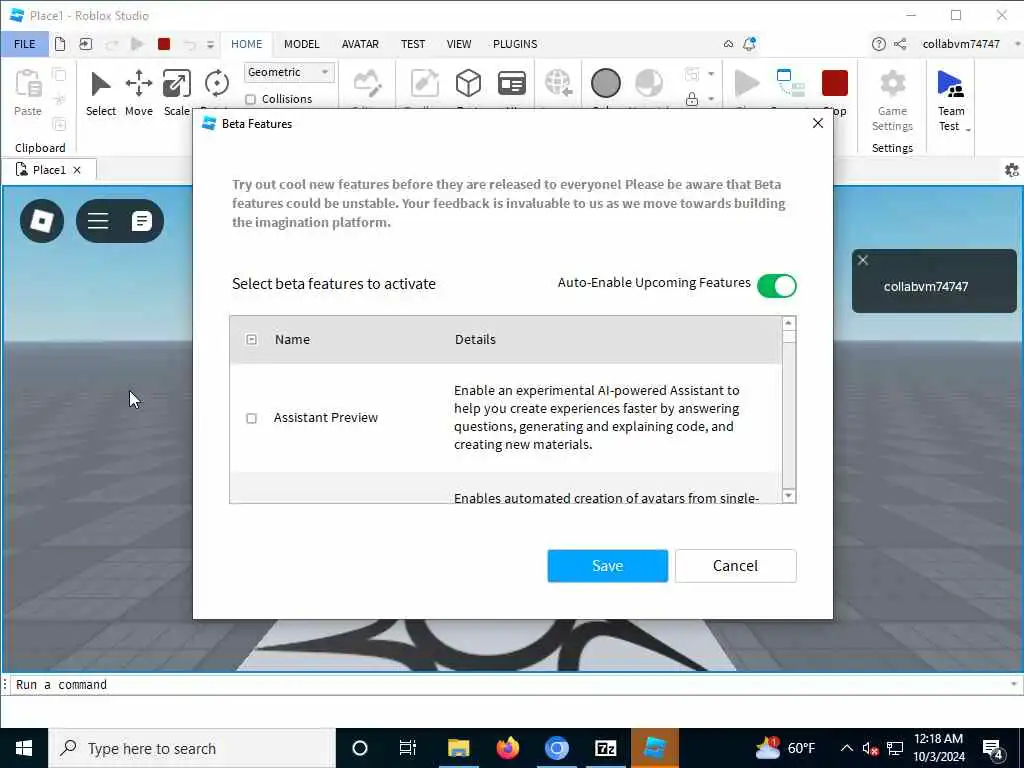The height and width of the screenshot is (768, 1024).
Task: Click new file icon in quick access bar
Action: [60, 44]
